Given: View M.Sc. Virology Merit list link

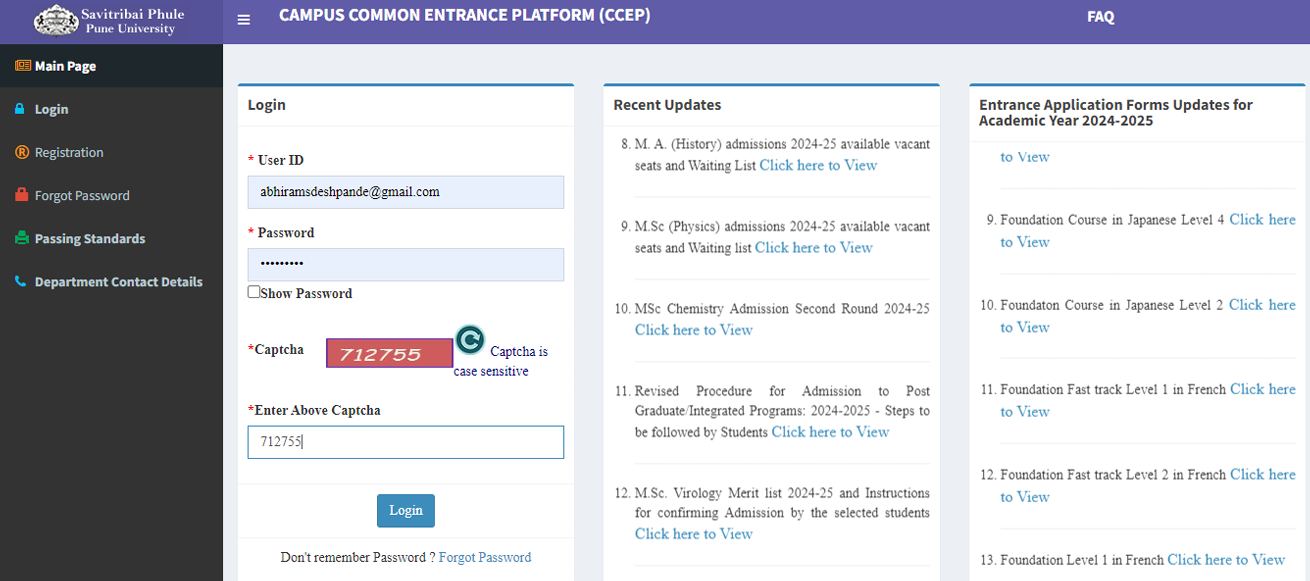Looking at the screenshot, I should 694,534.
